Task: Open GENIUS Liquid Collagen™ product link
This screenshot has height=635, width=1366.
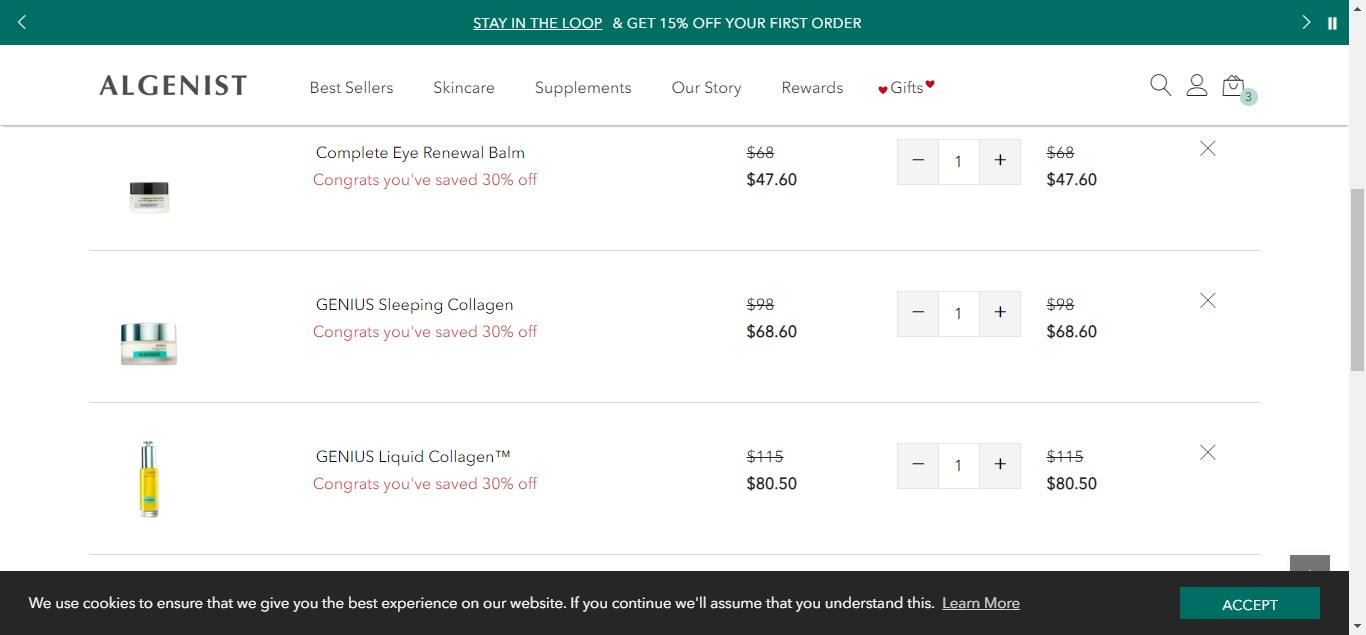Action: [413, 457]
